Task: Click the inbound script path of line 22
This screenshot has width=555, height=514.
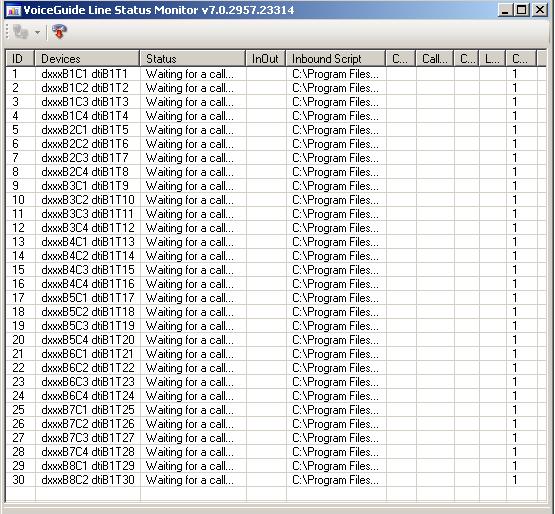Action: click(335, 368)
